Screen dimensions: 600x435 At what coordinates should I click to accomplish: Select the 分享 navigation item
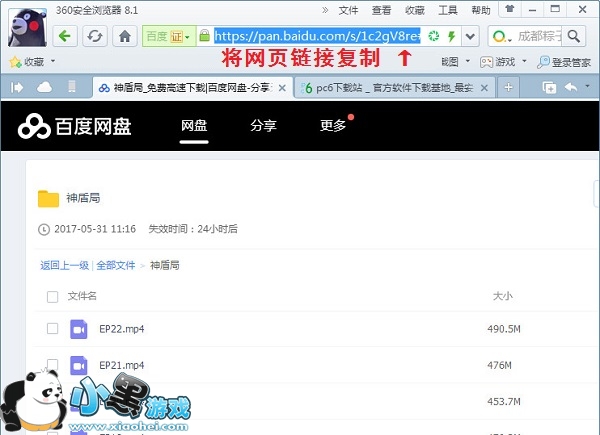coord(263,125)
